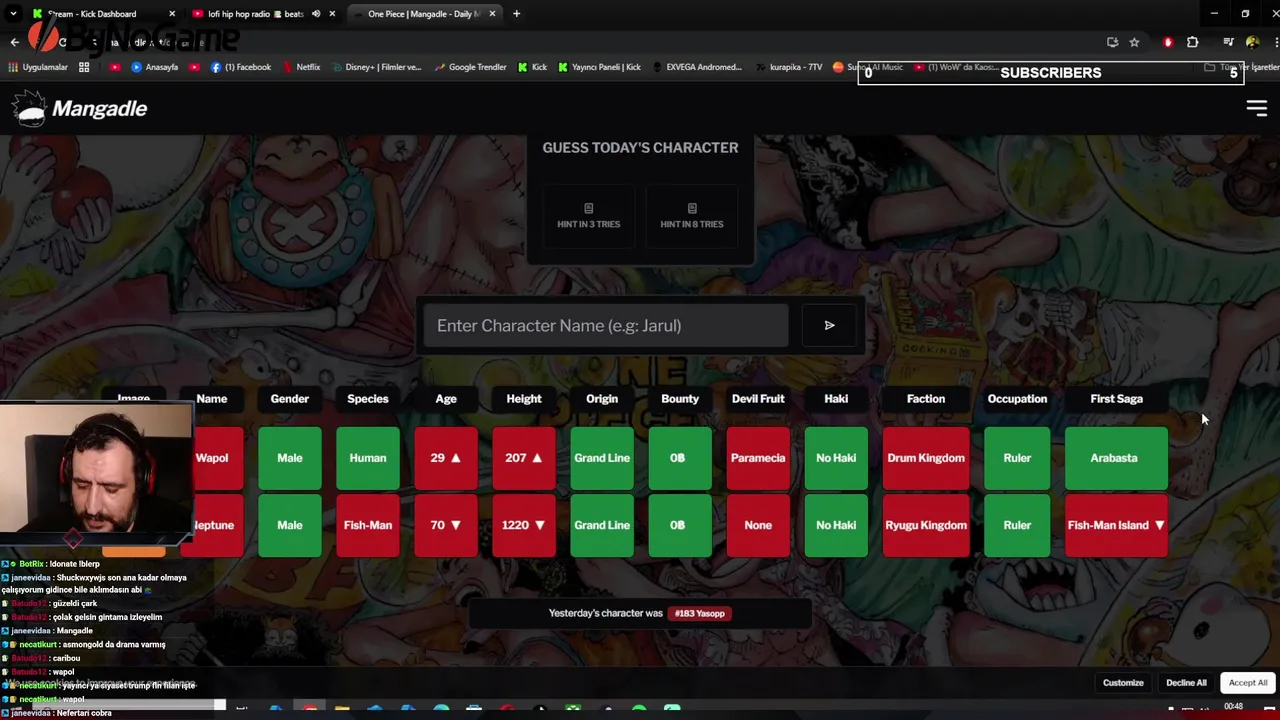Click the age 29 cell

[446, 458]
